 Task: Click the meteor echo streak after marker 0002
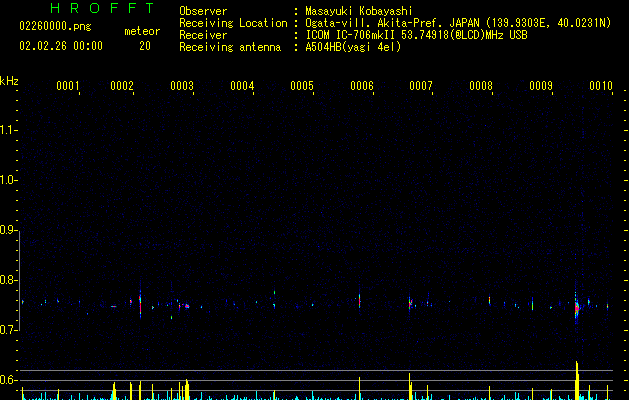tap(140, 304)
